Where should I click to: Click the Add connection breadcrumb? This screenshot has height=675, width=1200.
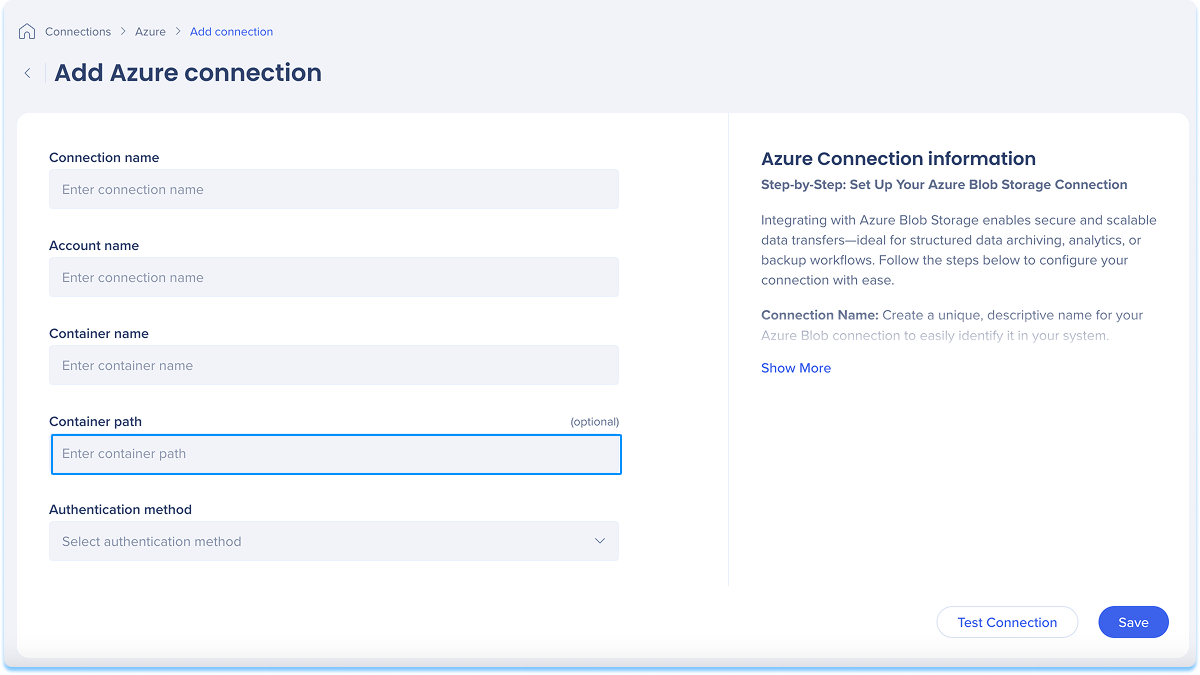click(231, 32)
